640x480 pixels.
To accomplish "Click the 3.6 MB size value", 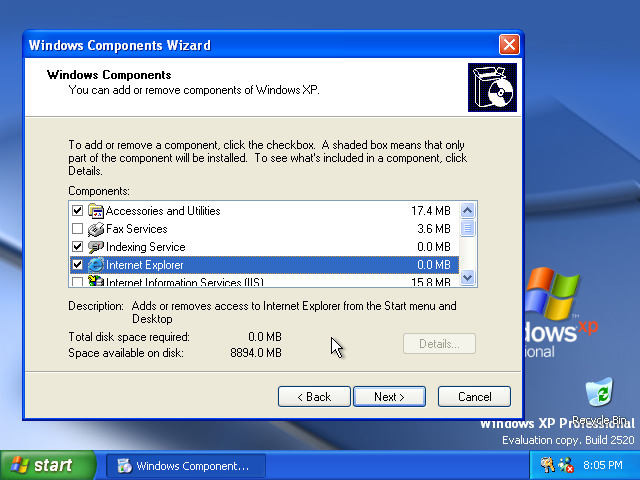I will coord(434,229).
